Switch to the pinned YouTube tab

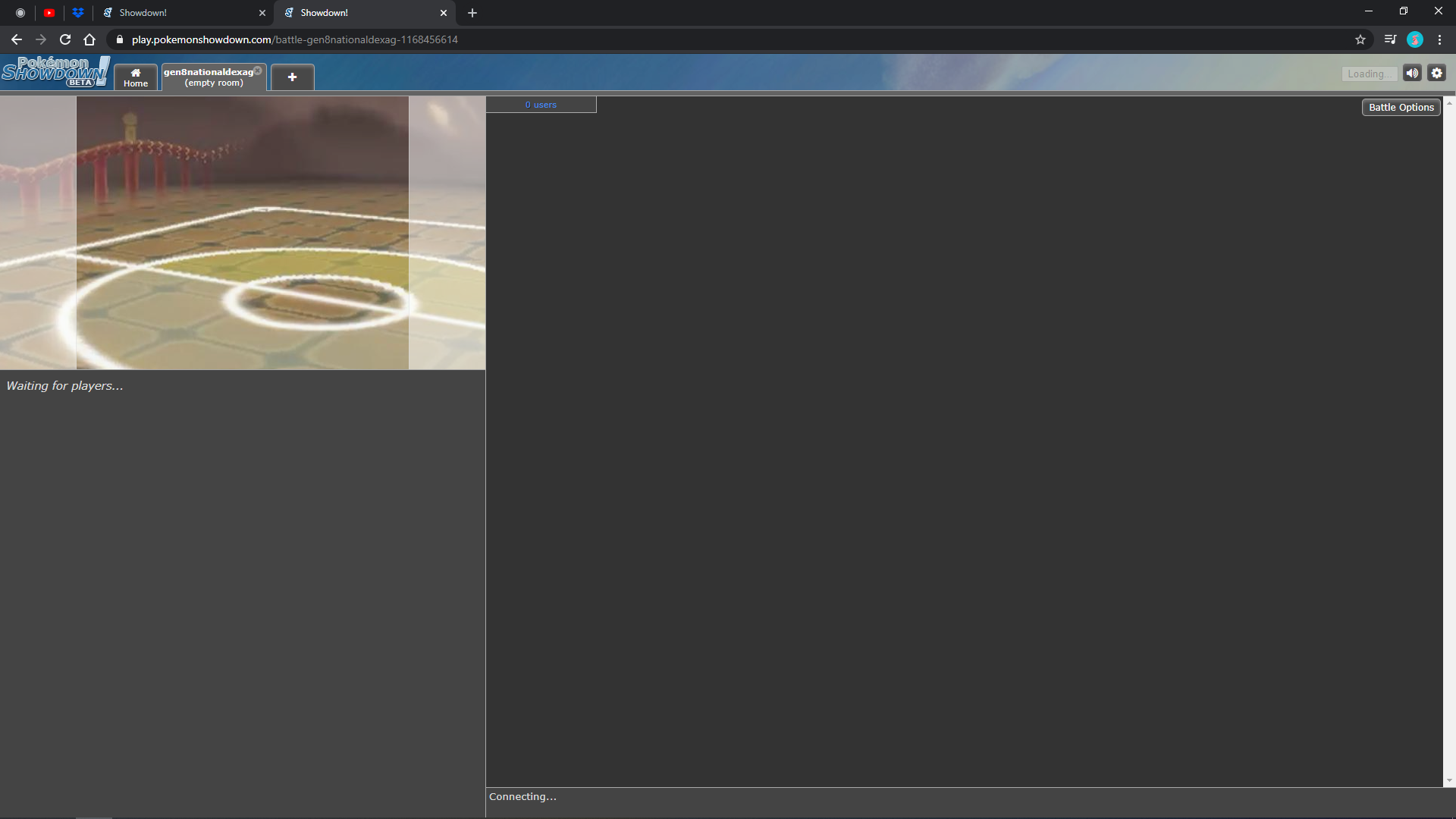tap(49, 13)
